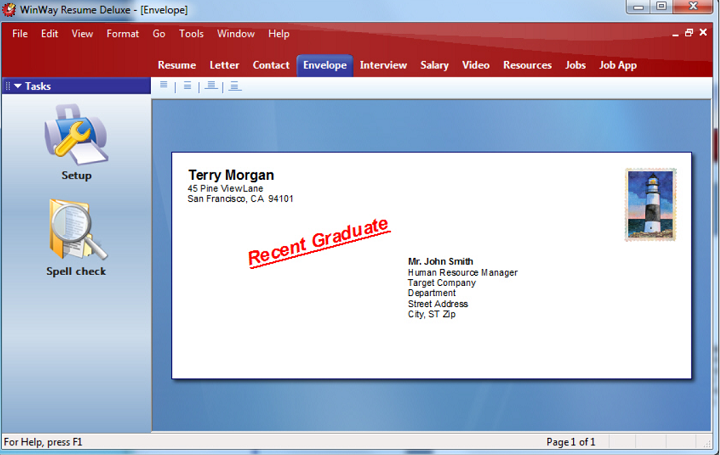Click the 'Setup' label under printer icon
This screenshot has width=720, height=455.
tap(76, 175)
